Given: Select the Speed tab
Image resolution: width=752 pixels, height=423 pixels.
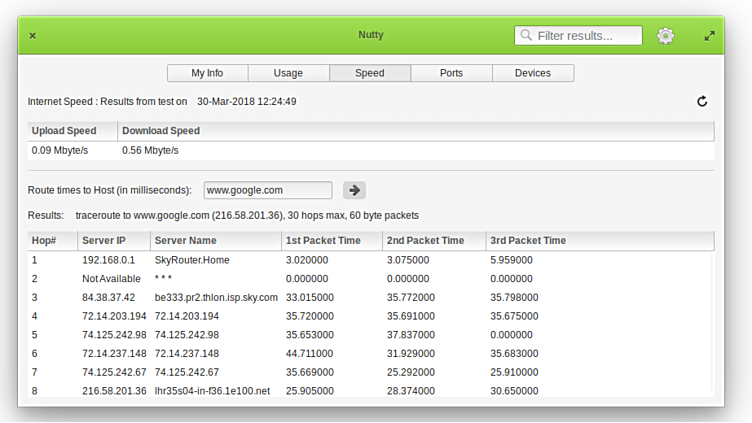Looking at the screenshot, I should click(x=370, y=73).
